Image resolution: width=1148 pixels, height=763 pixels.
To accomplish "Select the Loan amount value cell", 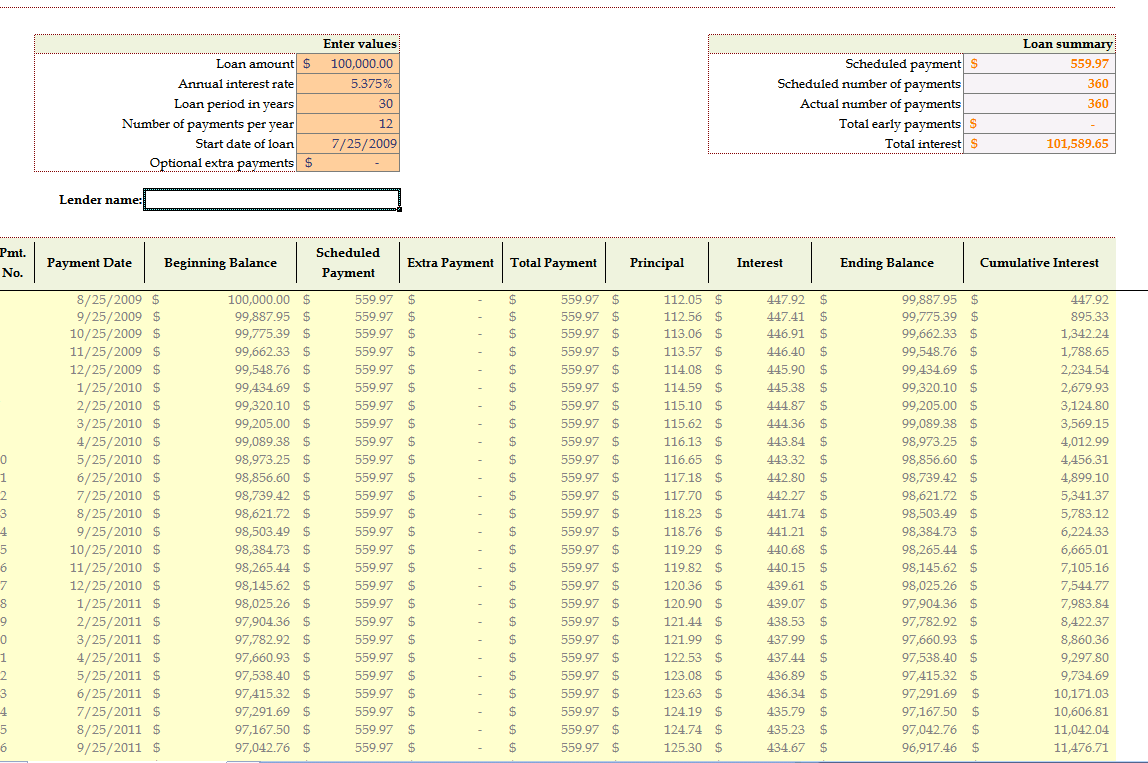I will [348, 64].
